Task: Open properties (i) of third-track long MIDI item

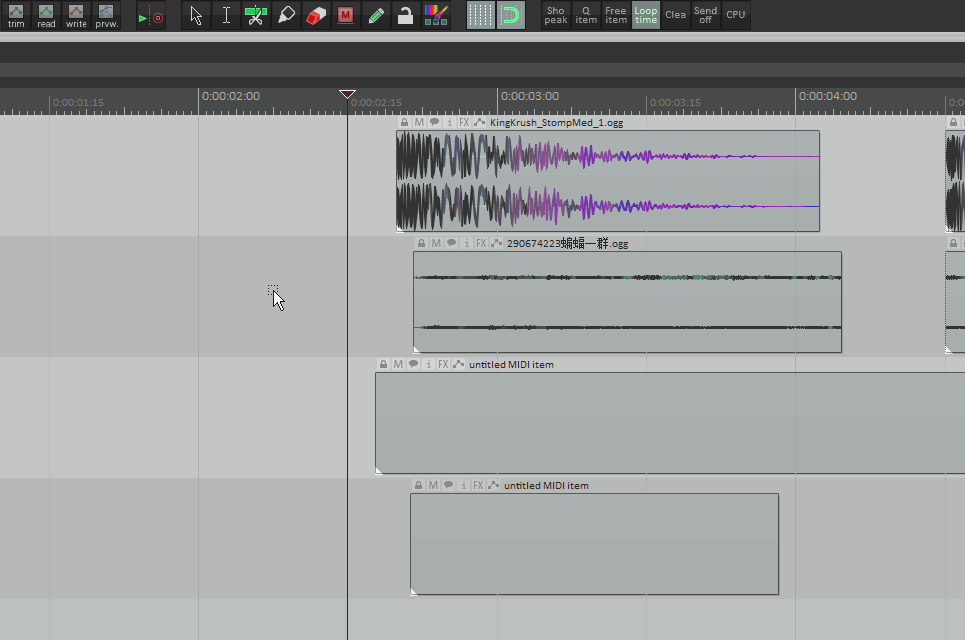Action: (x=428, y=364)
